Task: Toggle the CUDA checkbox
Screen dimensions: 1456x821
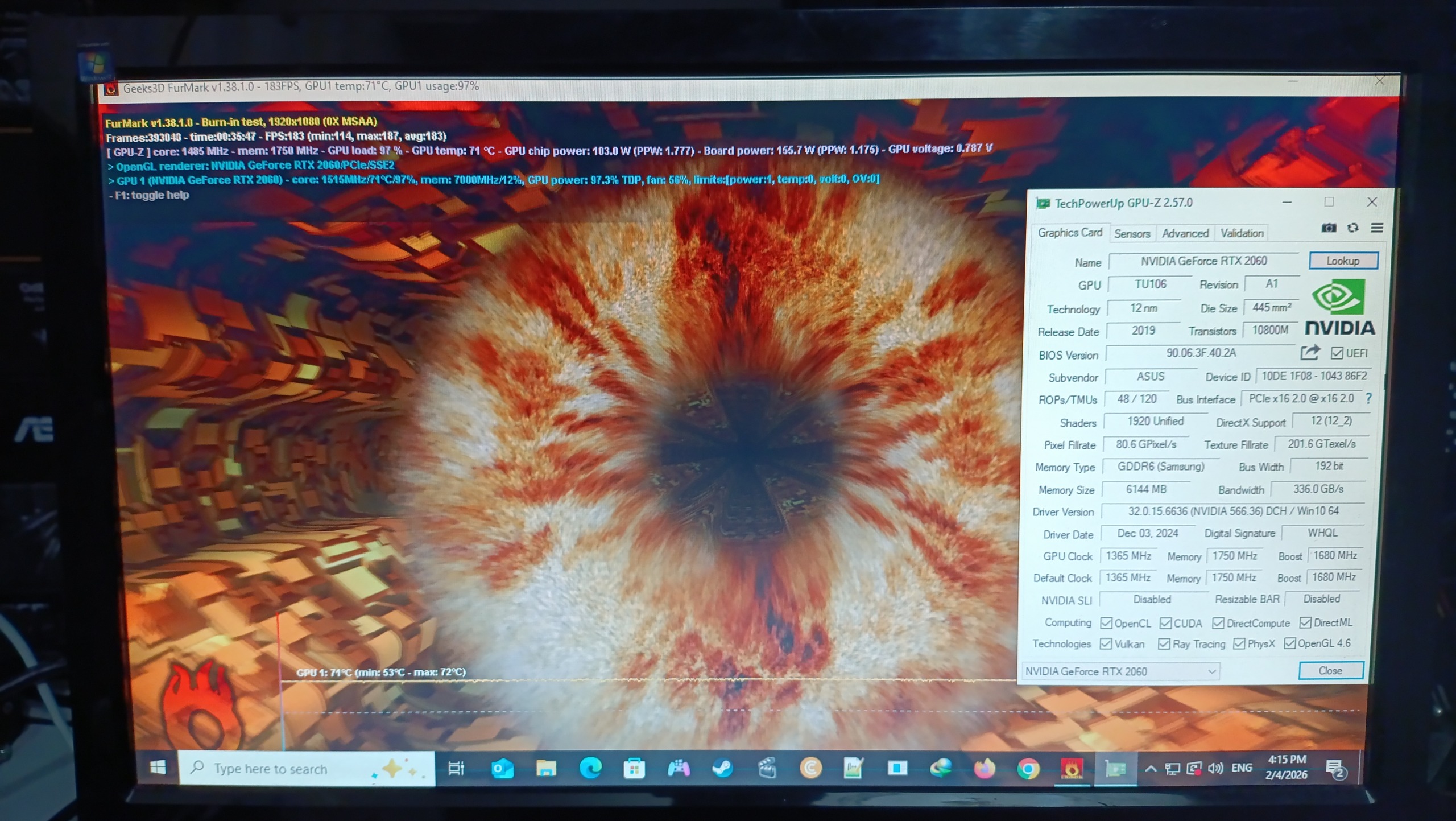Action: 1165,623
